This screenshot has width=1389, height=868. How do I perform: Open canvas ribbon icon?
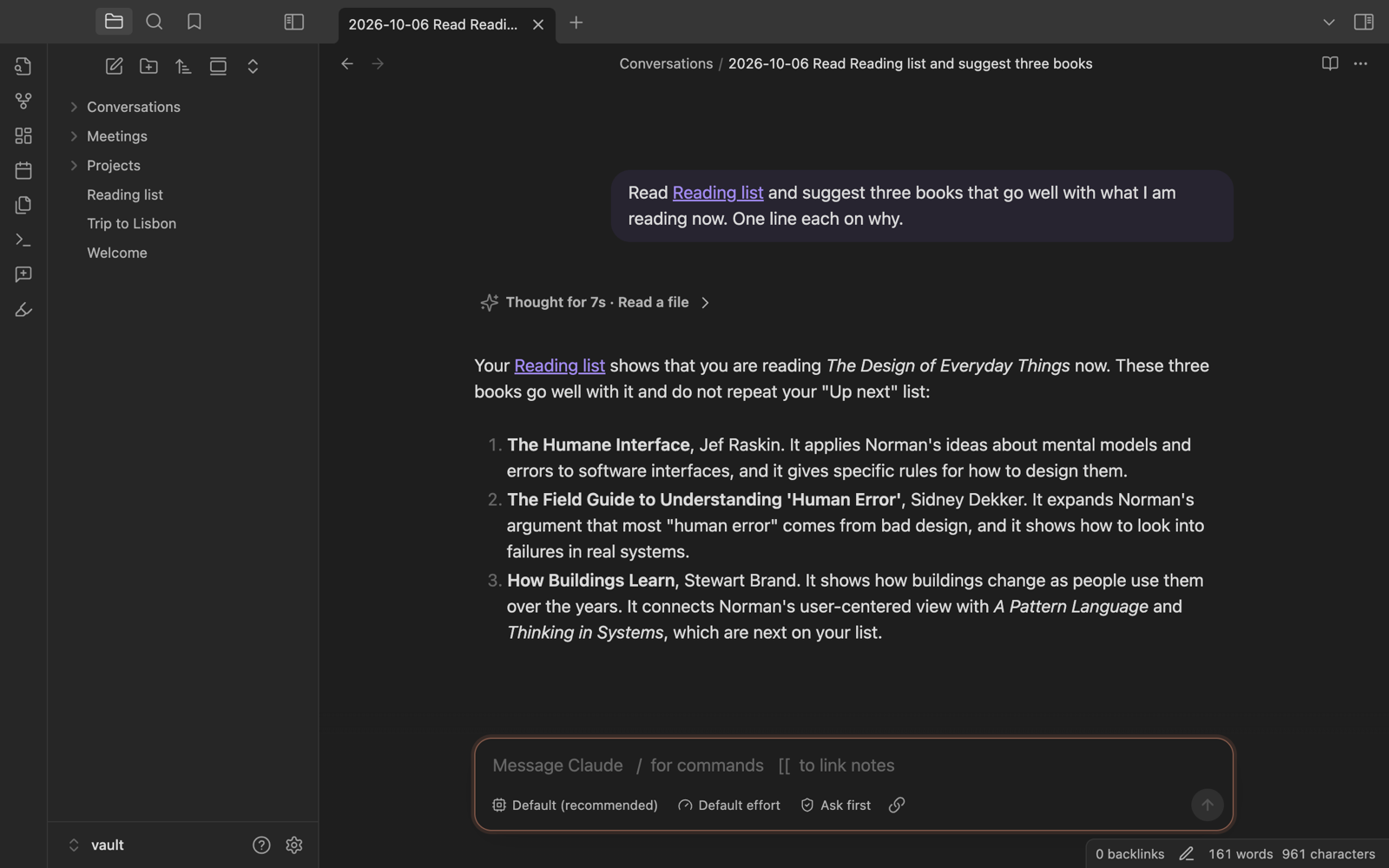point(23,135)
